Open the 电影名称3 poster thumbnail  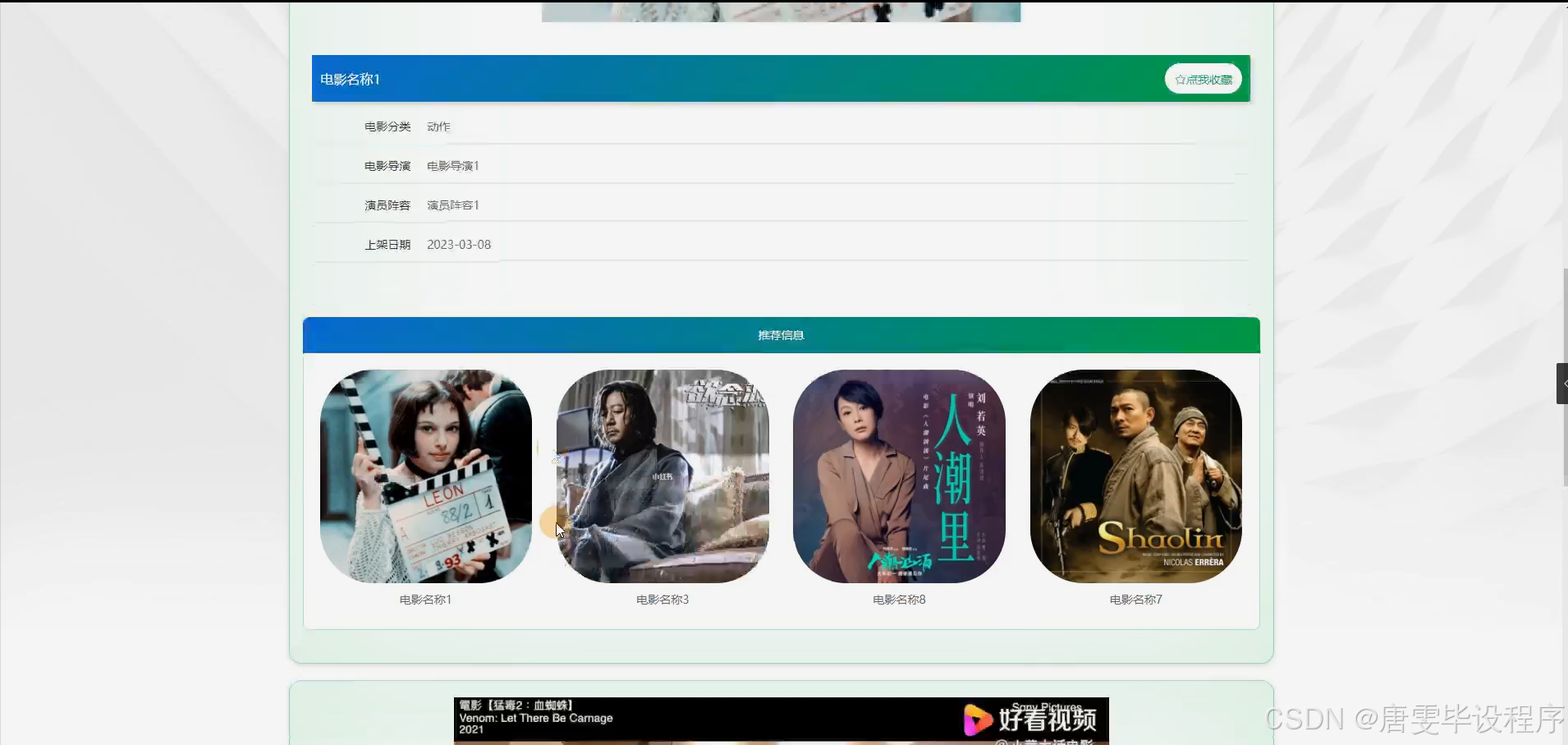pyautogui.click(x=663, y=476)
